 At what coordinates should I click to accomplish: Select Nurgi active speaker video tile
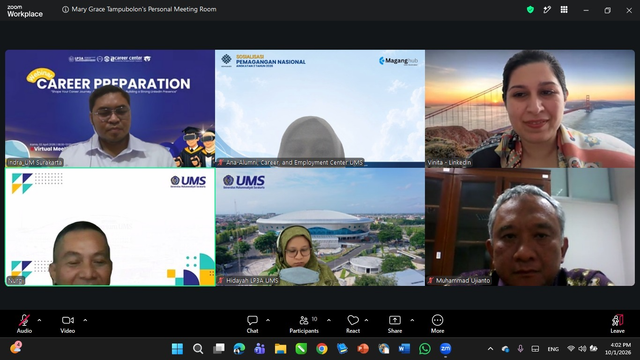[x=110, y=227]
